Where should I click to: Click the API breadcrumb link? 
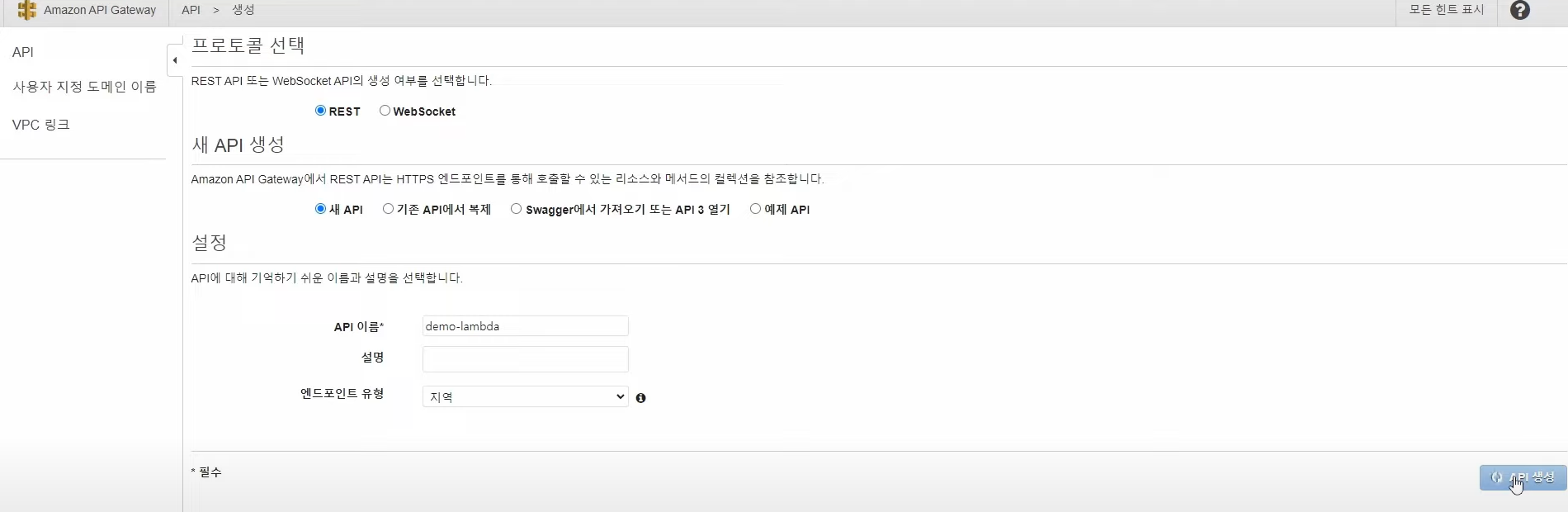(191, 10)
